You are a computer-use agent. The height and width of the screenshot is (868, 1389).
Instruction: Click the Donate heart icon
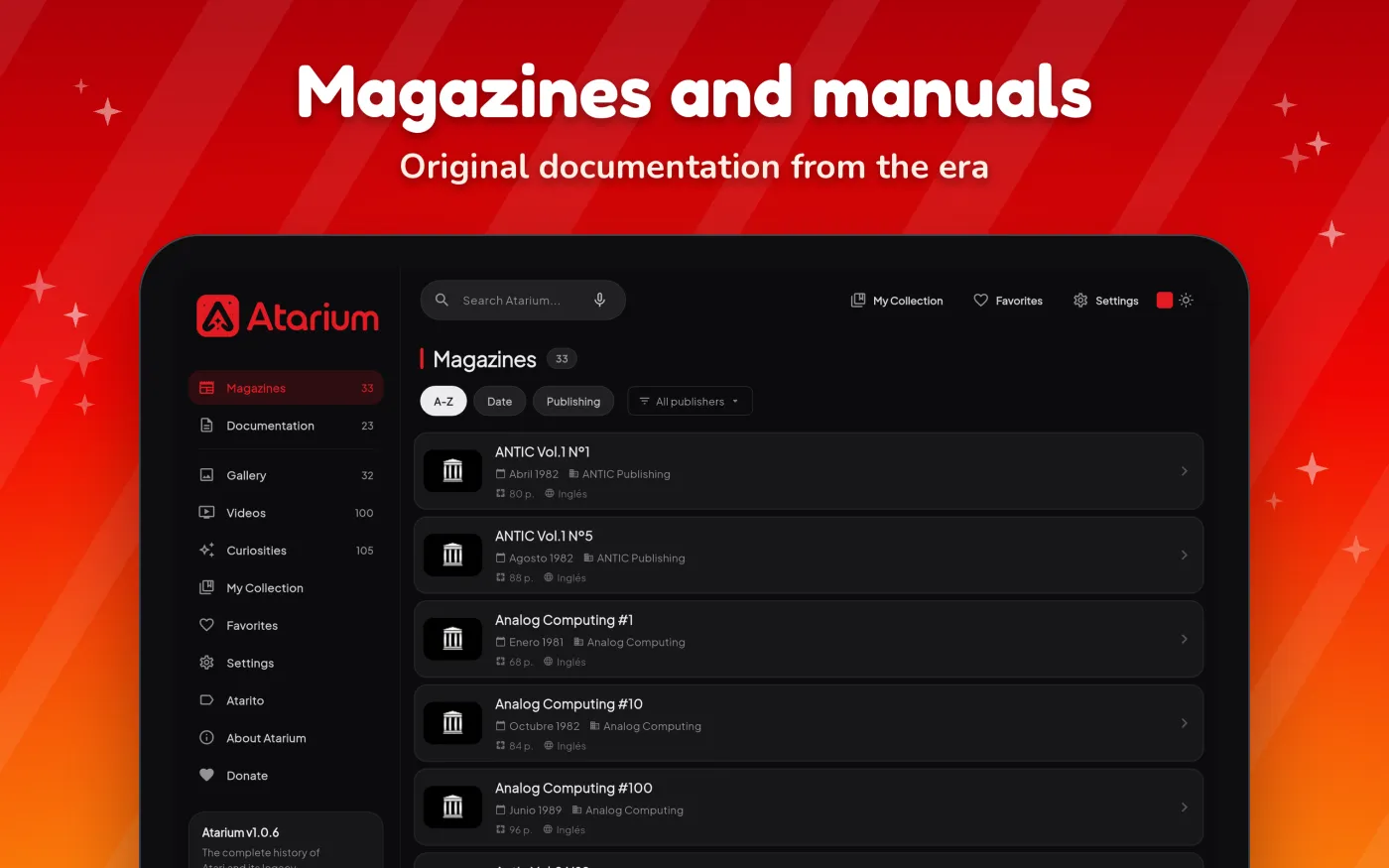206,776
